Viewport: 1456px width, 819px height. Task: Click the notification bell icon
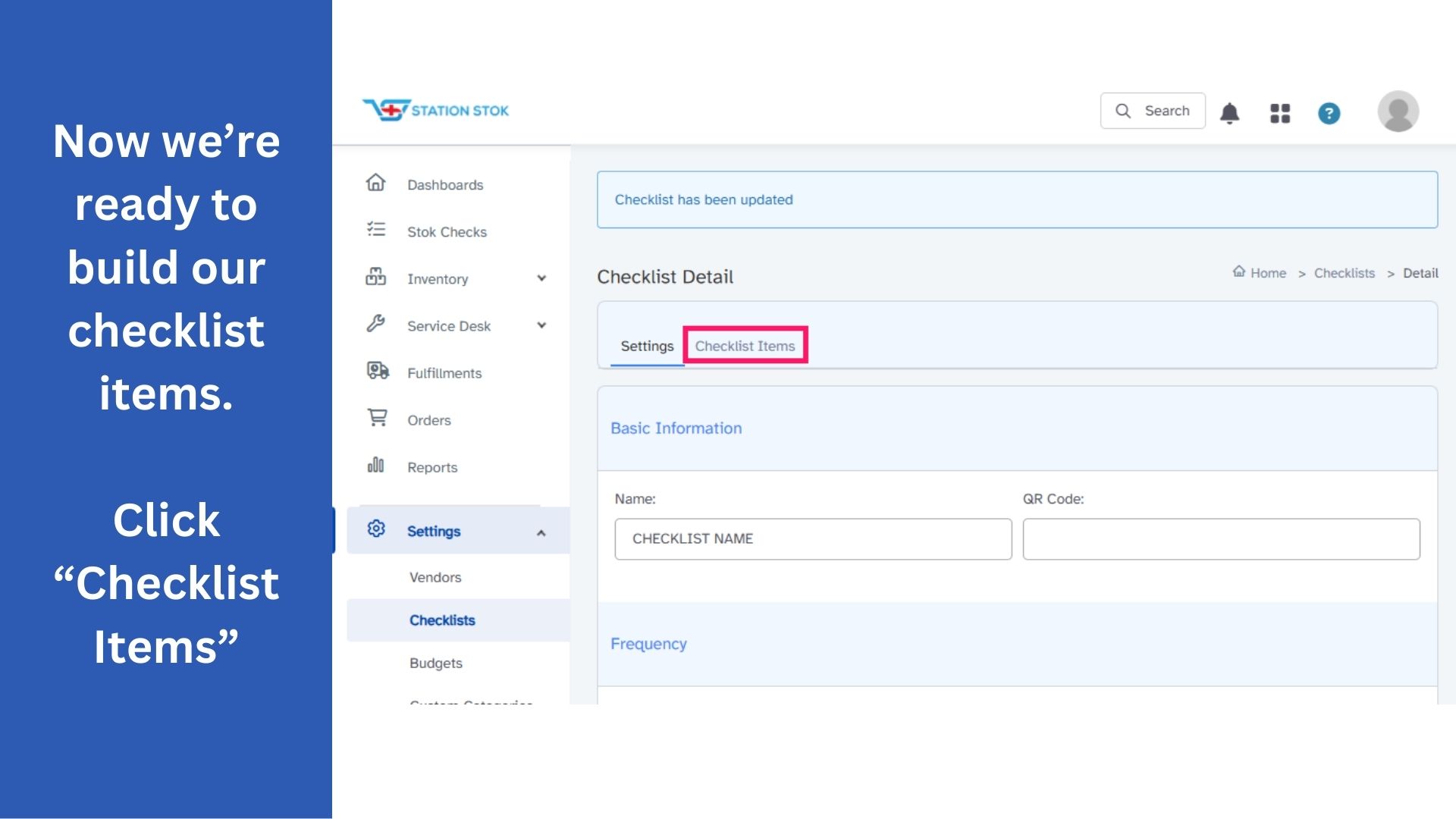1229,113
